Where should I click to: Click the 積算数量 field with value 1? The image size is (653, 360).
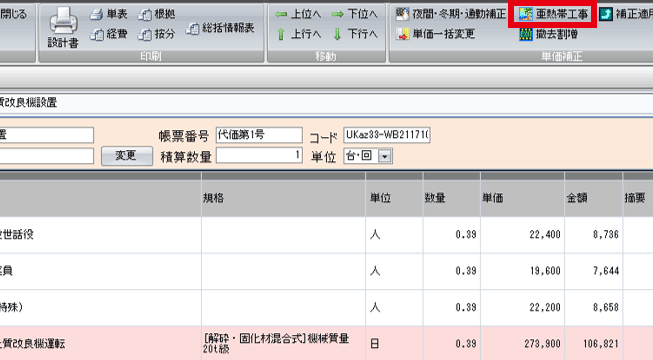click(x=259, y=156)
